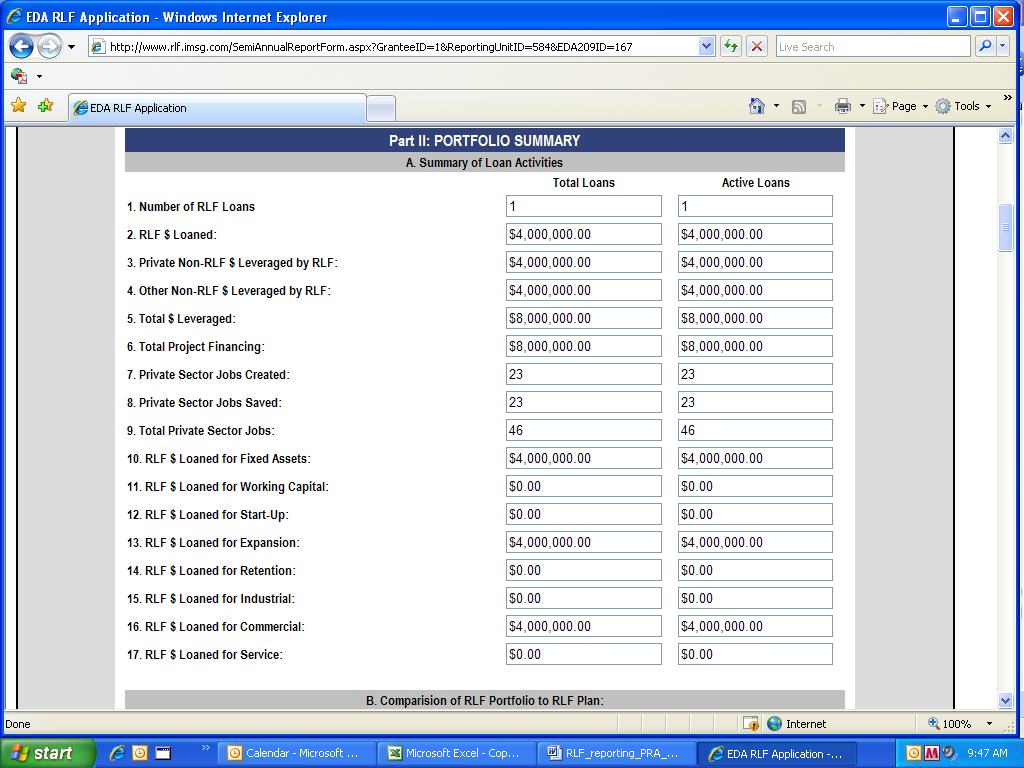
Task: Expand the command bar overflow chevron
Action: 1008,98
